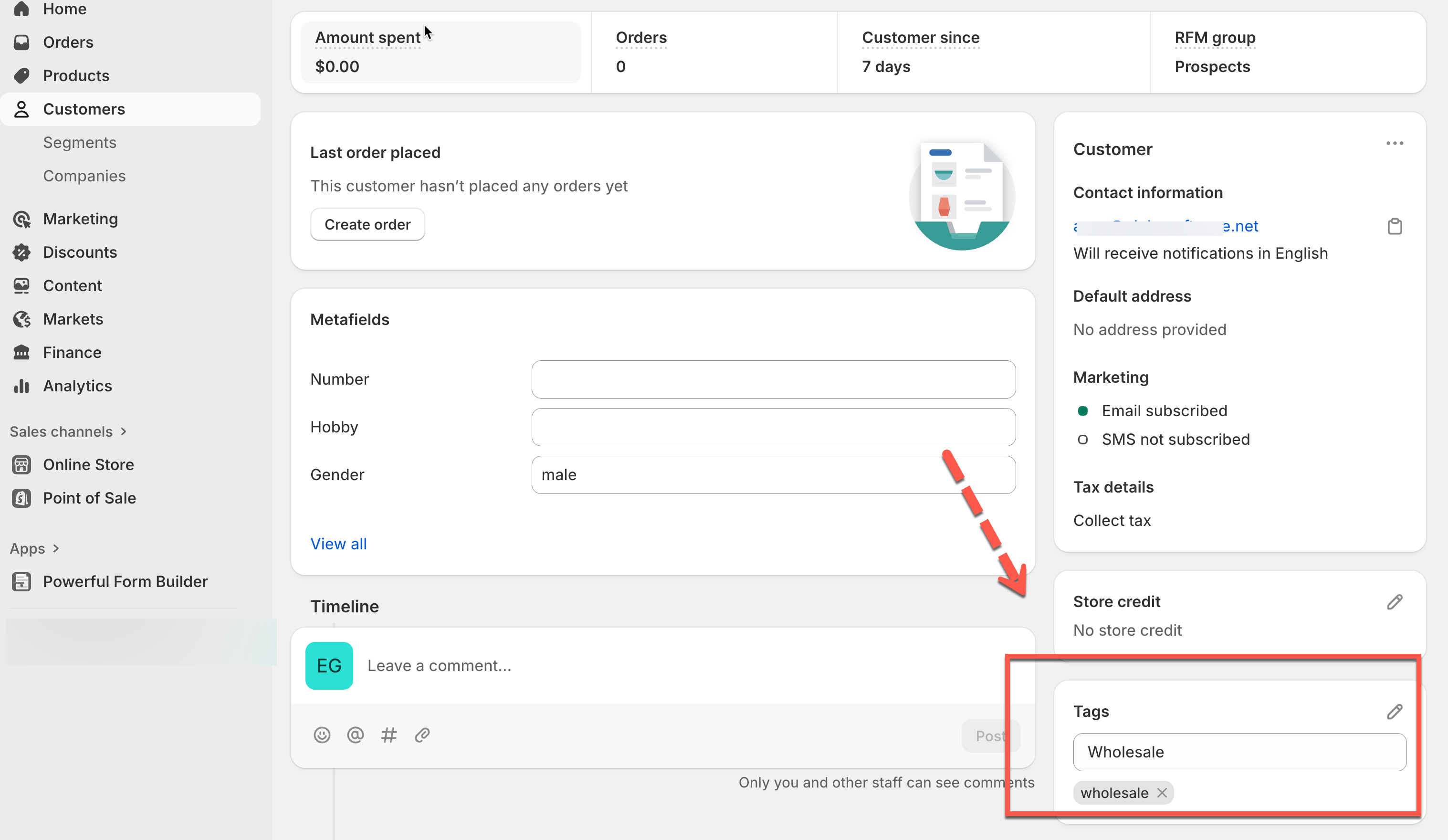The width and height of the screenshot is (1448, 840).
Task: Open Powerful Form Builder app
Action: tap(125, 581)
